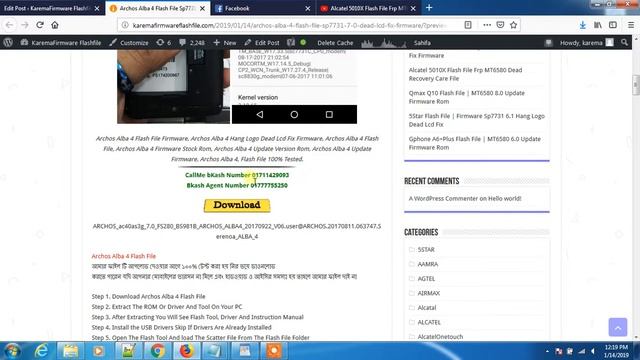Open Qmax Q10 Flash File link
This screenshot has height=360, width=640.
467,97
